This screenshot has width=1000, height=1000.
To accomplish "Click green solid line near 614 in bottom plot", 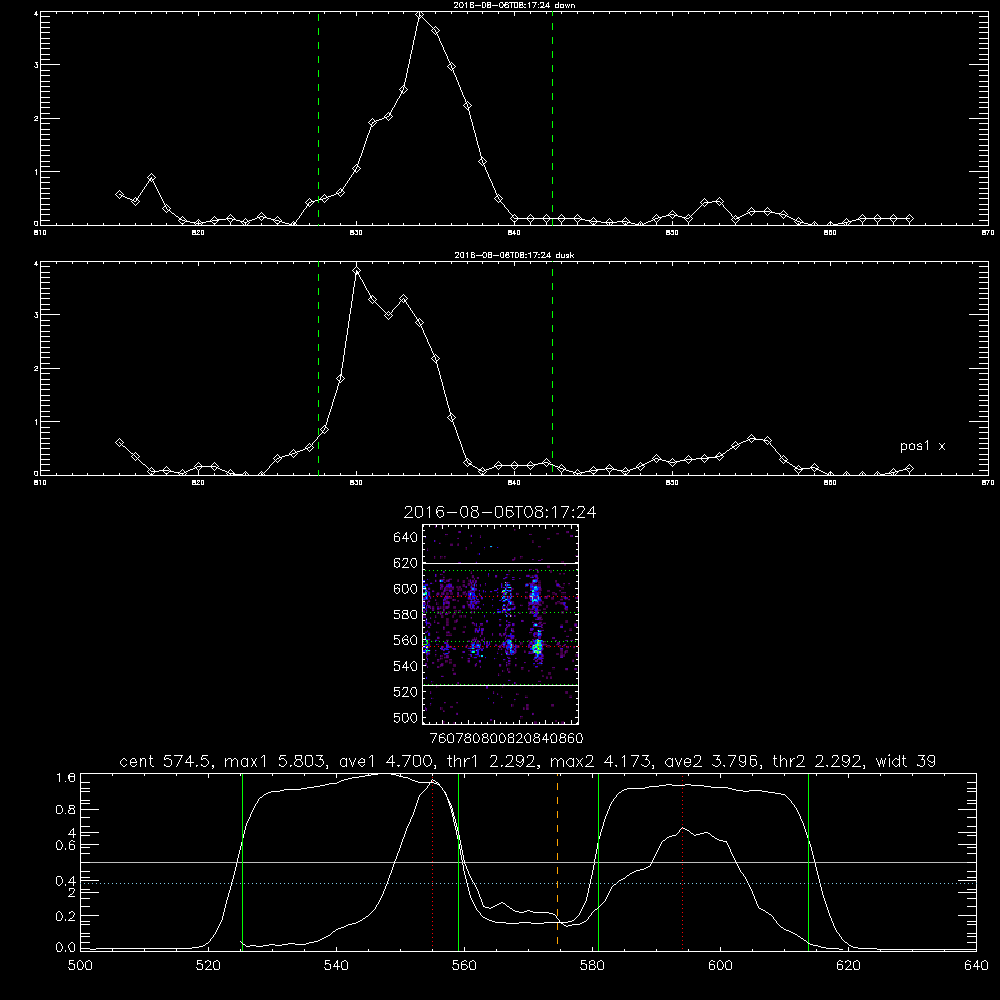I will 808,861.
